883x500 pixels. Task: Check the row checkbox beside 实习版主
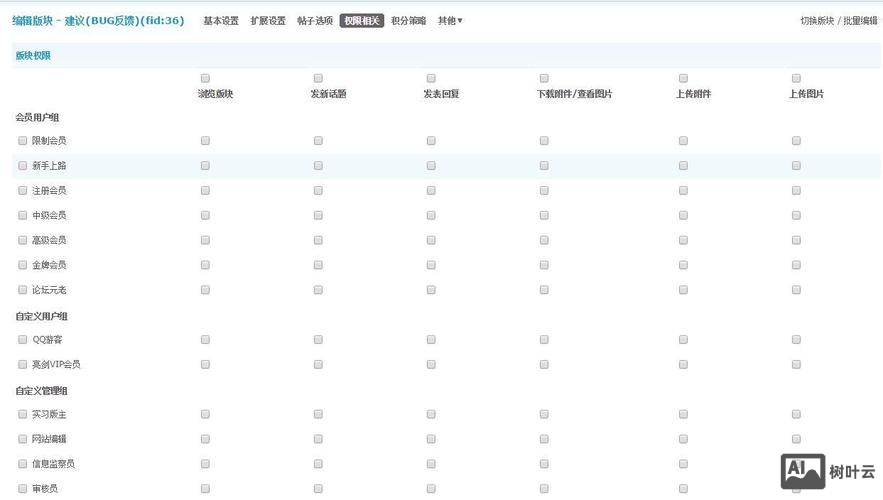23,414
